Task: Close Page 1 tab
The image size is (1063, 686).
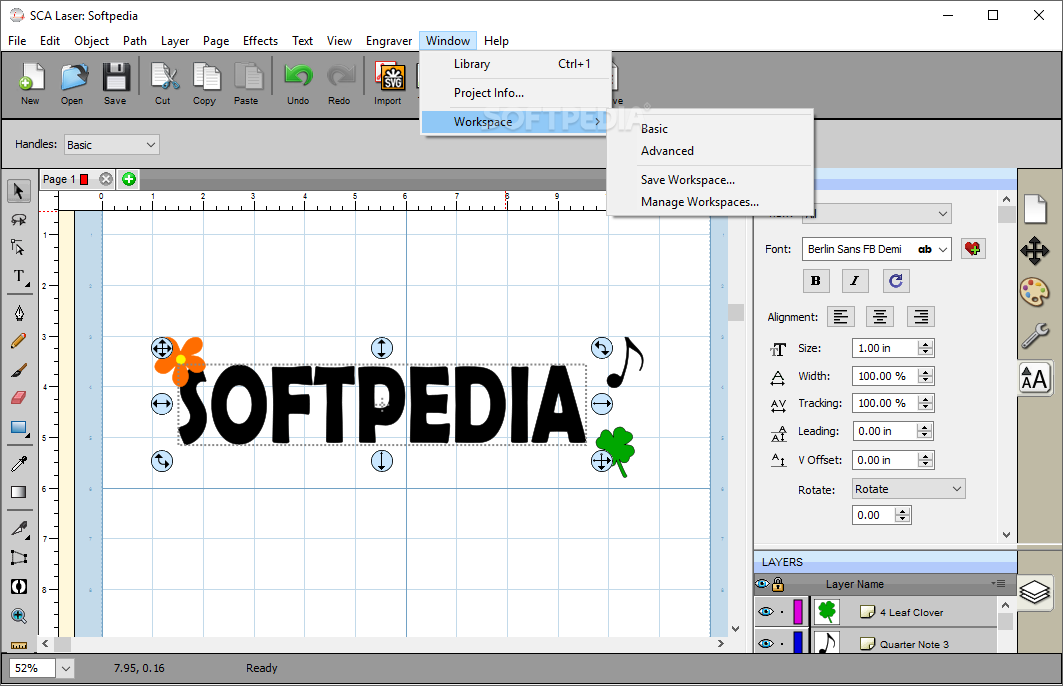Action: 106,179
